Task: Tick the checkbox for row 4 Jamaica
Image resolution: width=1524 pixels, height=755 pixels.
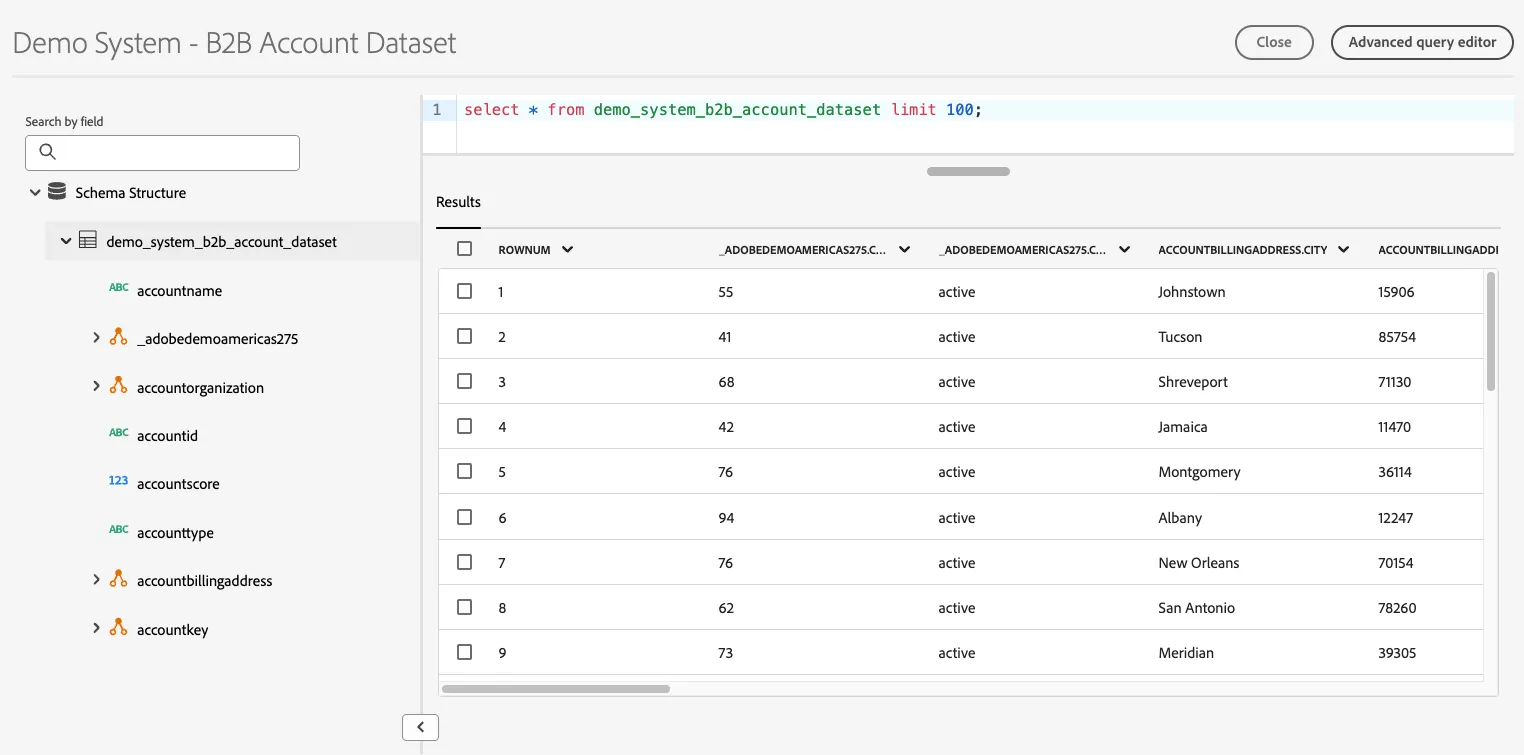Action: (464, 426)
